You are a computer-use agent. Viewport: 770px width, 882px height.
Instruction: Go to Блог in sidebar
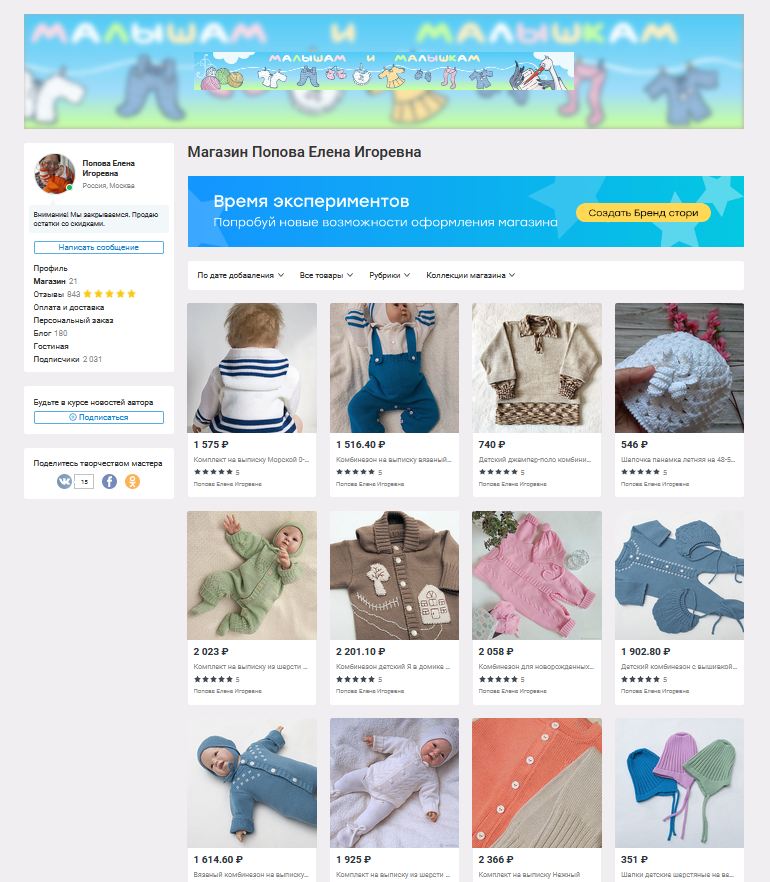click(42, 333)
